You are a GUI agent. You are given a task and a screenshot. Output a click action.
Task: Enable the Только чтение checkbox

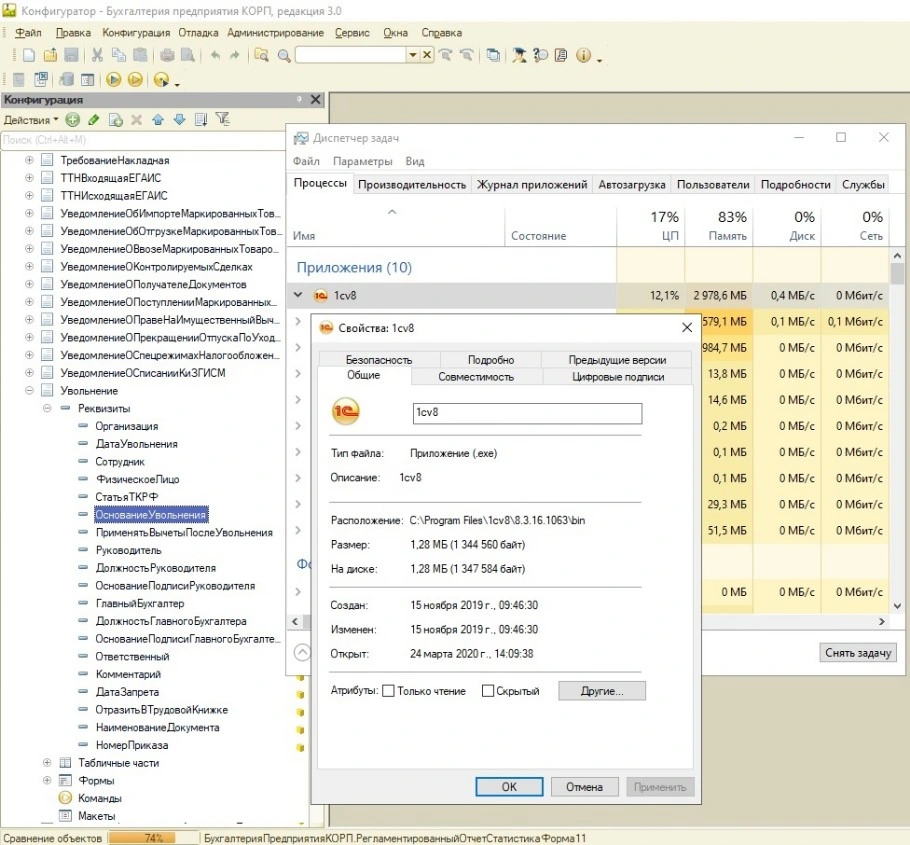click(x=389, y=691)
